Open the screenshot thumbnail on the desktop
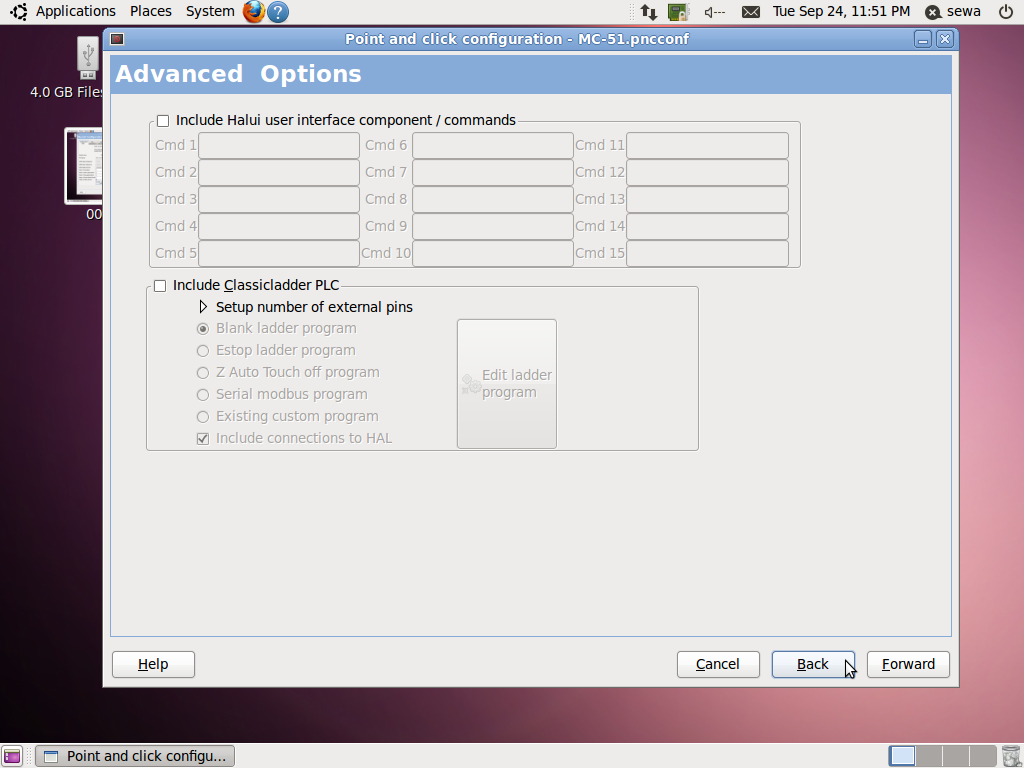Screen dimensions: 1024x768 point(84,166)
